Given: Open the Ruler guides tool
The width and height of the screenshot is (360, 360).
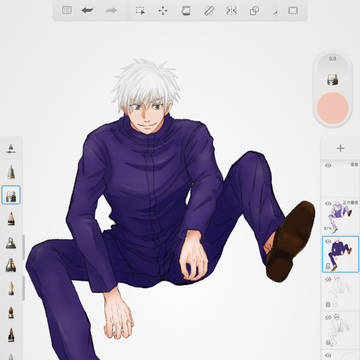Looking at the screenshot, I should (x=209, y=11).
